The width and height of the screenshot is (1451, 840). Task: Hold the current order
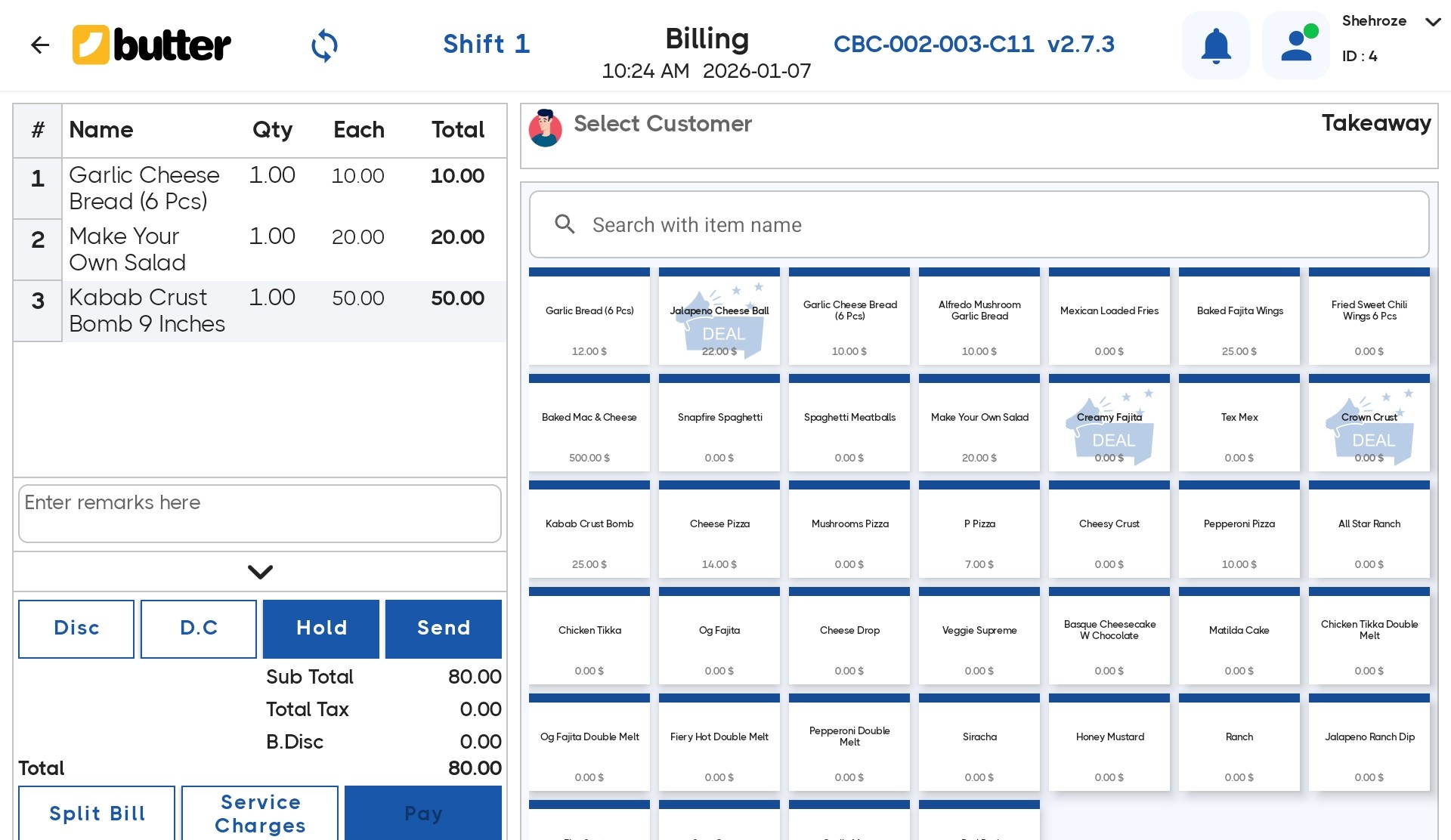coord(321,628)
